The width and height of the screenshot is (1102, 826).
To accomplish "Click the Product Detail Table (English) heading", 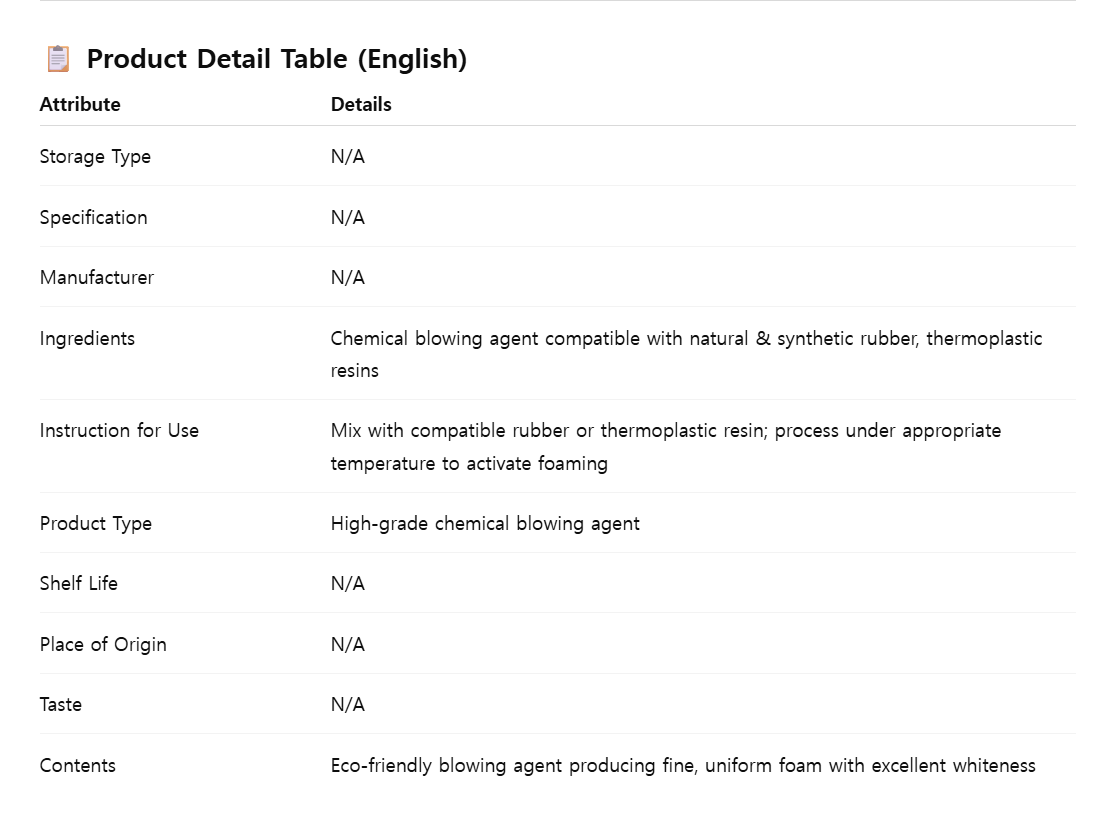I will [x=276, y=59].
